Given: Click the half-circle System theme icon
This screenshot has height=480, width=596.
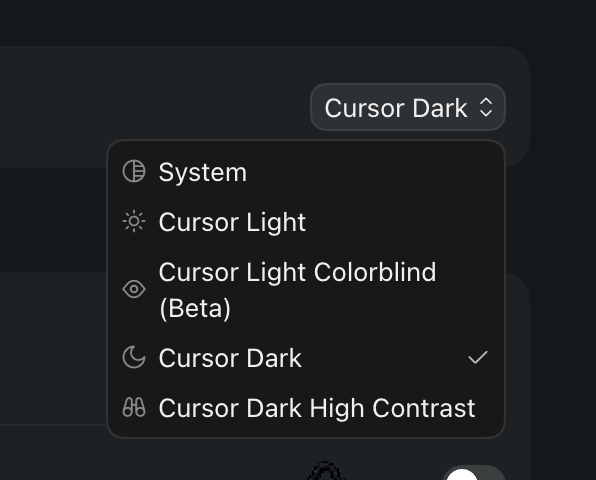Looking at the screenshot, I should [x=134, y=171].
